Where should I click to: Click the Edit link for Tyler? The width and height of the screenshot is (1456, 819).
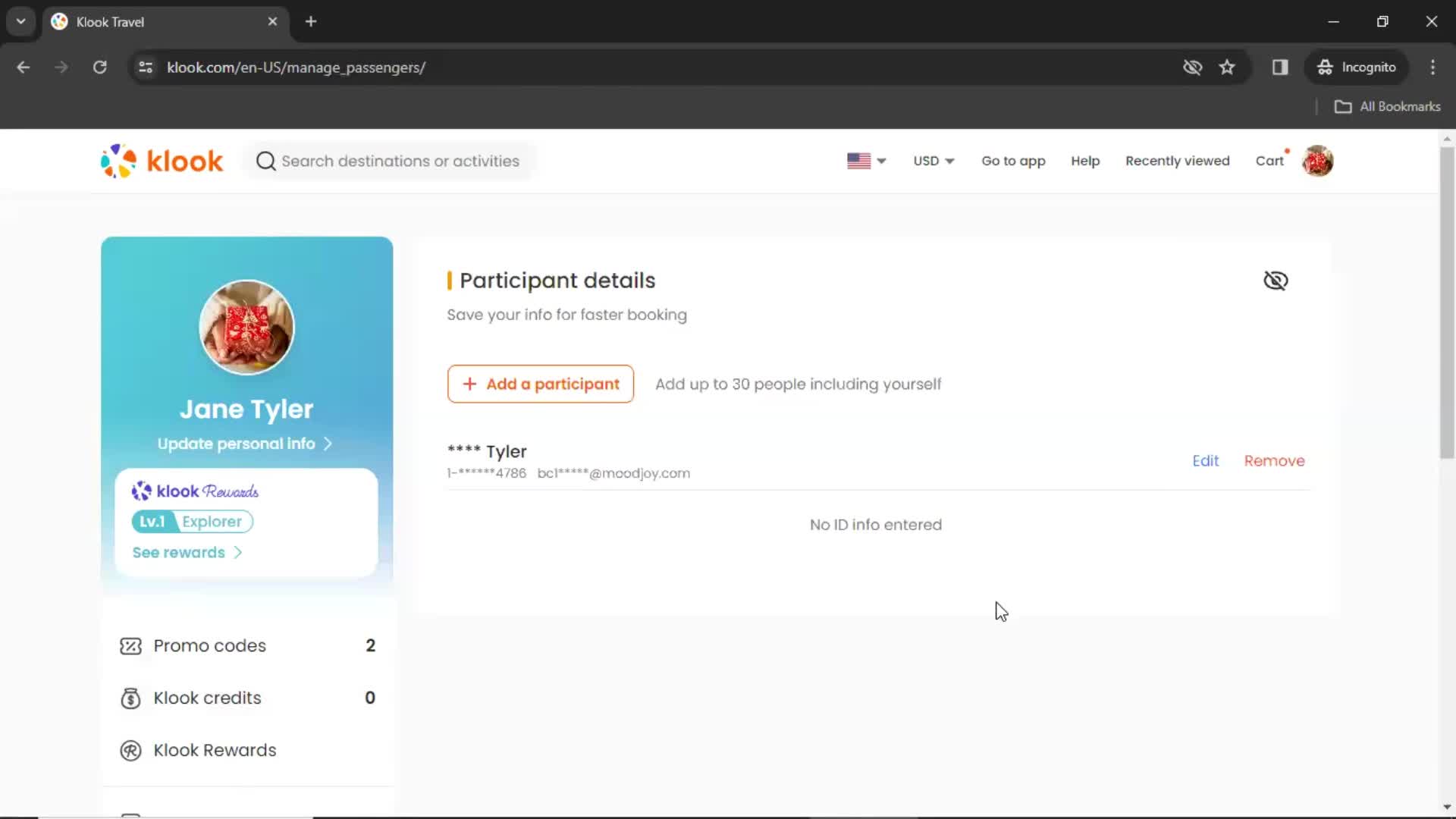pos(1205,460)
